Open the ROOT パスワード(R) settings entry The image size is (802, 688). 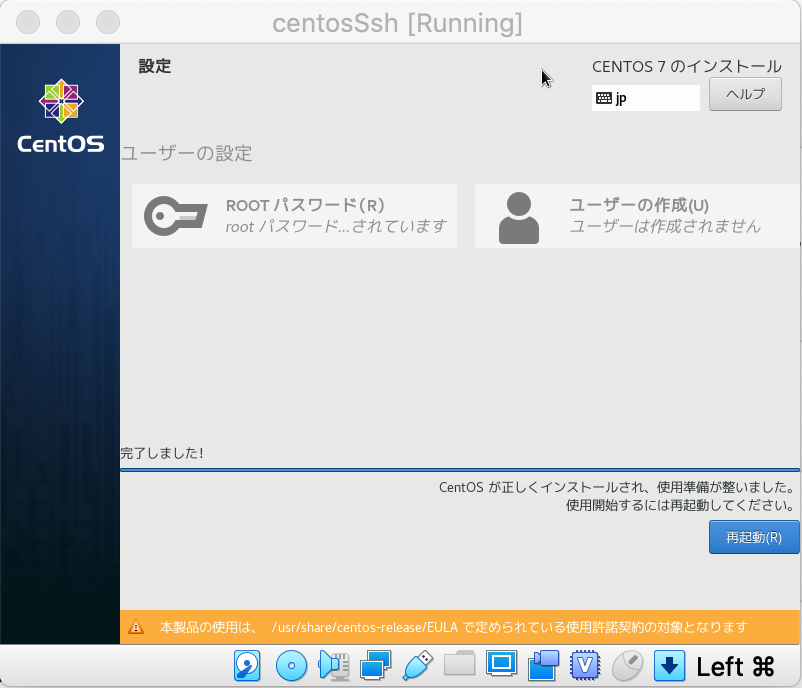point(295,215)
